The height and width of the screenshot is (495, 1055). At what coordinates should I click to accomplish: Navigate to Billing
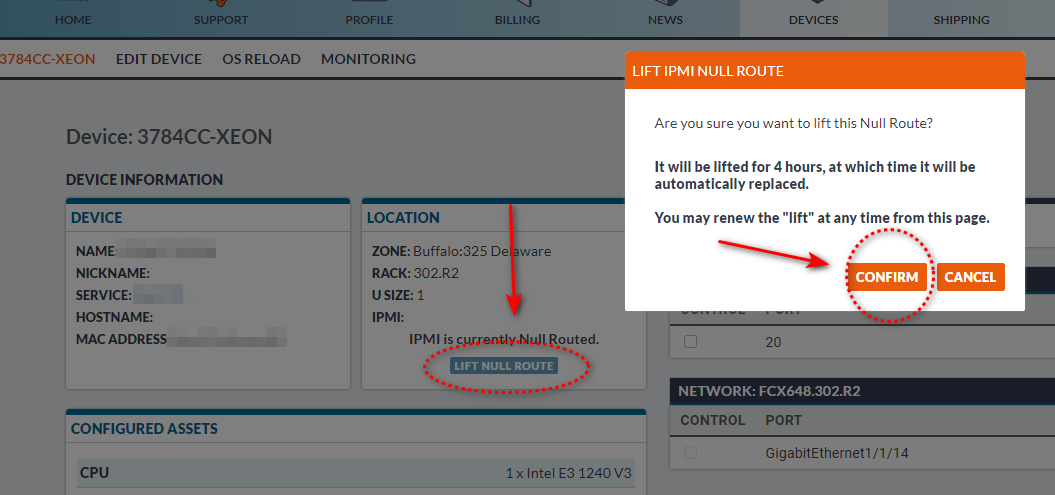tap(517, 19)
